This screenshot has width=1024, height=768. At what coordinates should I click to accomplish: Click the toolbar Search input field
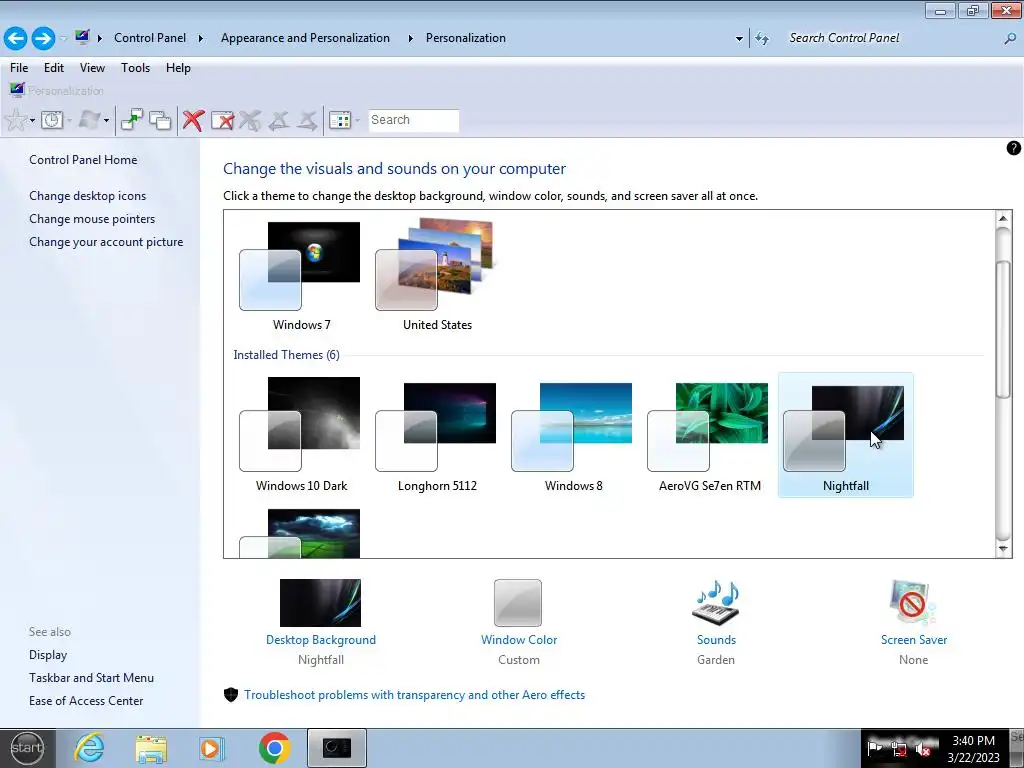tap(414, 120)
